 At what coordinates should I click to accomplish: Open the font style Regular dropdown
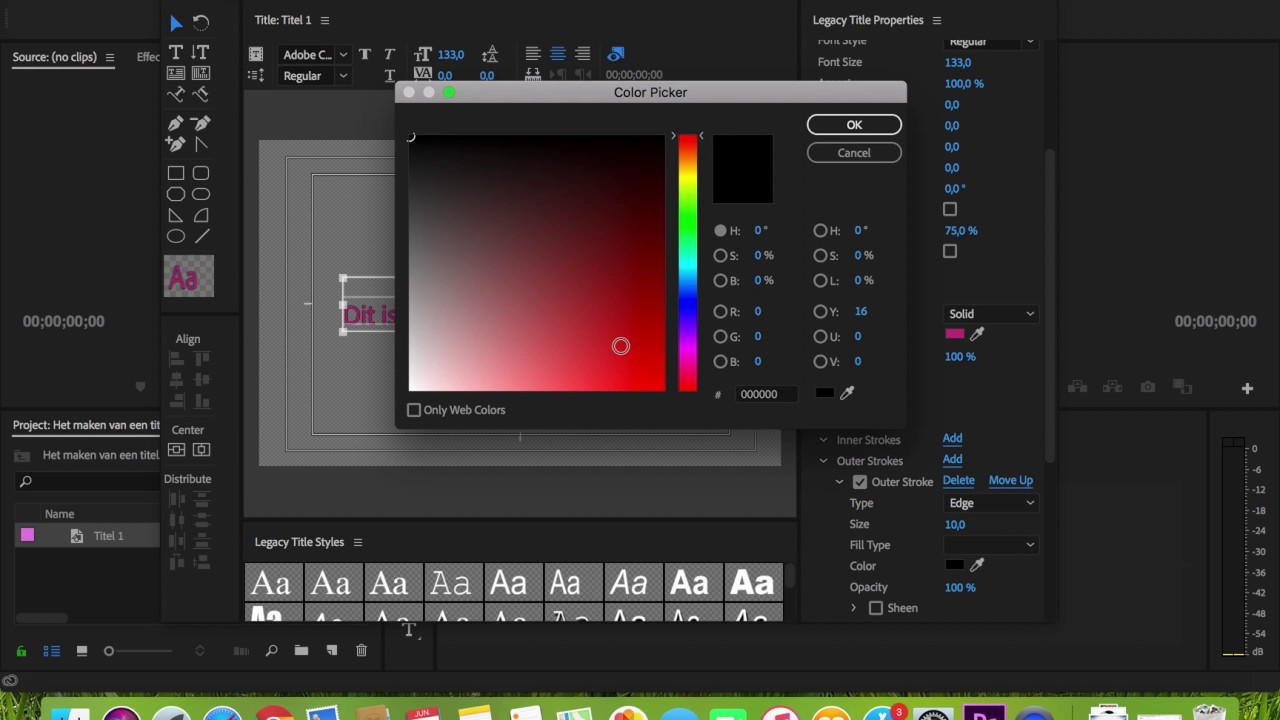click(314, 76)
